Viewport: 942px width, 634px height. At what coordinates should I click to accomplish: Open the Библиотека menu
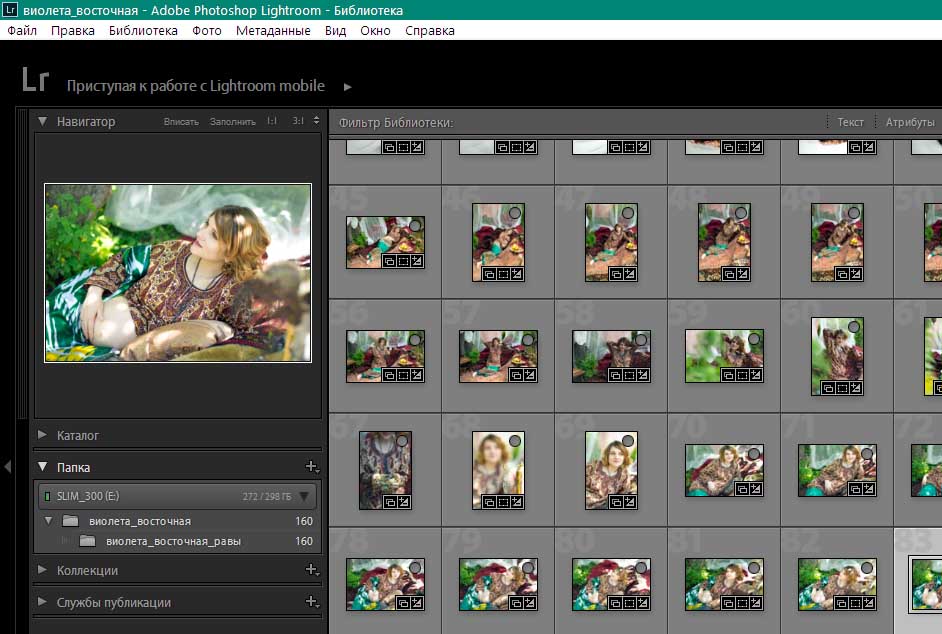tap(143, 31)
